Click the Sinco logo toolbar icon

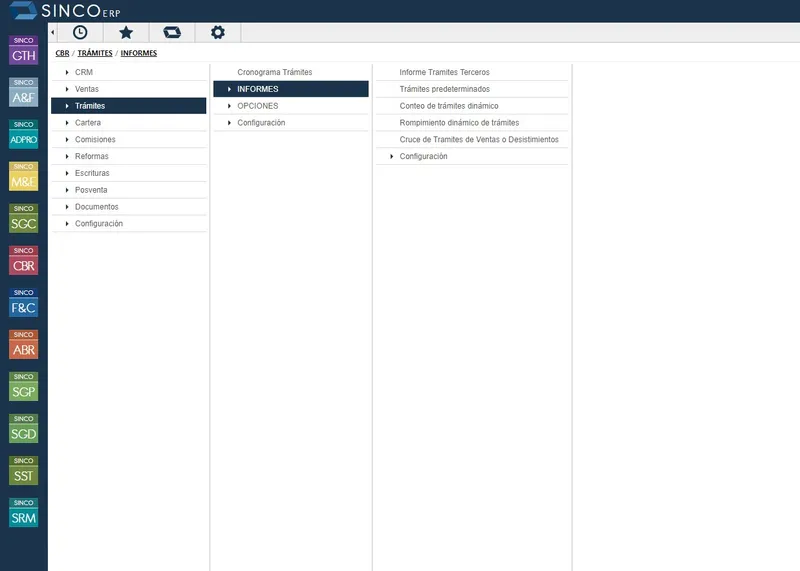click(172, 33)
